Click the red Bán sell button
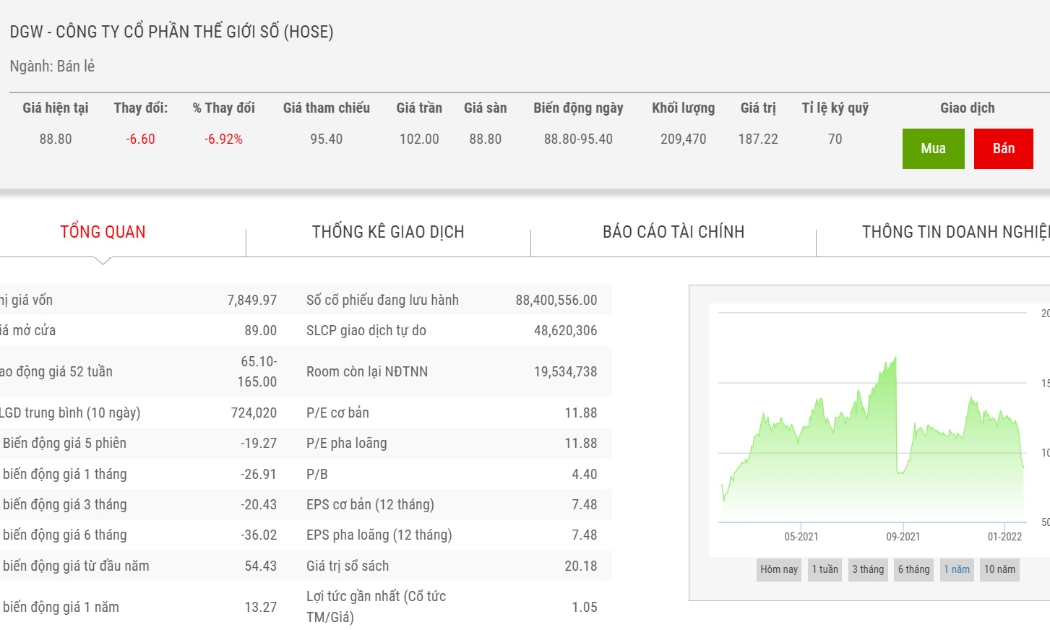The height and width of the screenshot is (630, 1050). coord(1003,148)
